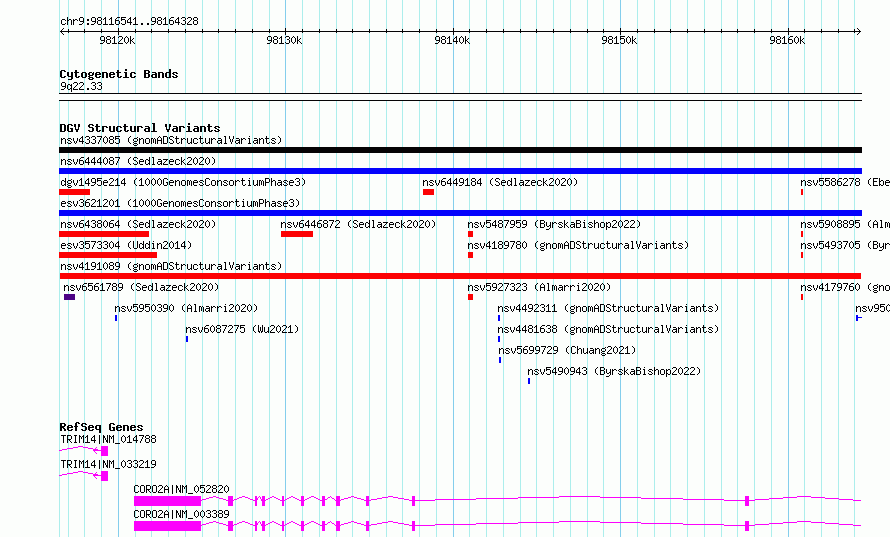The width and height of the screenshot is (890, 537).
Task: Click the nsv5487959 ByrskaBishop2022 label
Action: 554,224
